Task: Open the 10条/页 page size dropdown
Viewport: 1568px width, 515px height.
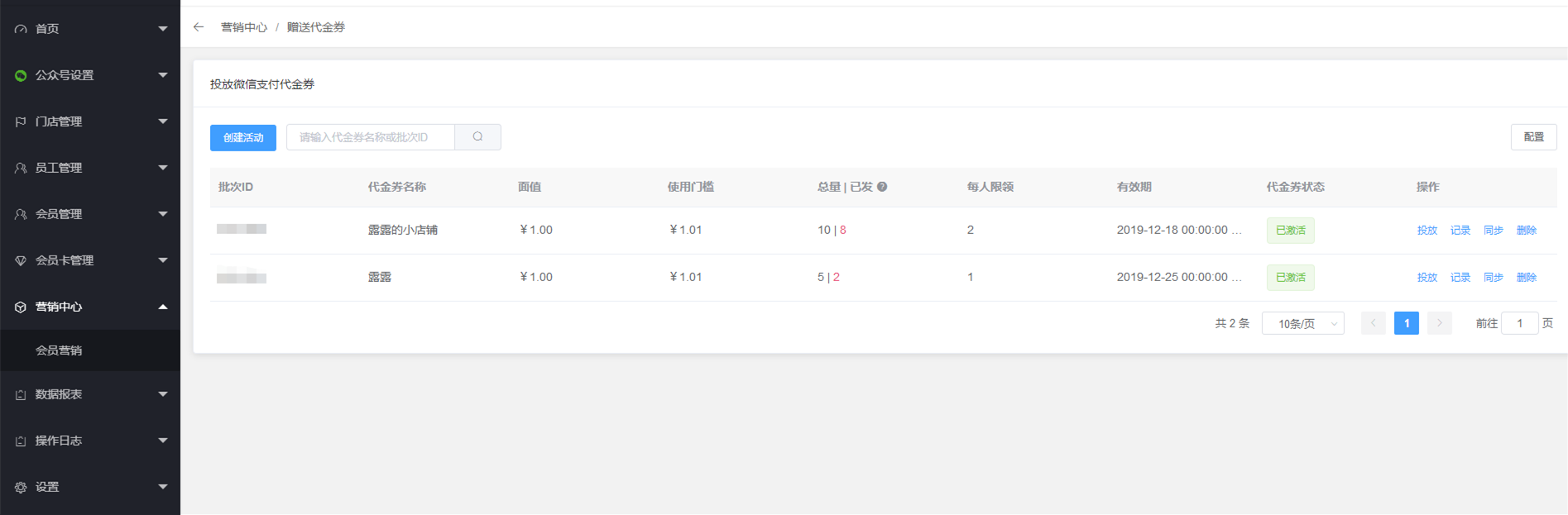Action: pyautogui.click(x=1303, y=323)
